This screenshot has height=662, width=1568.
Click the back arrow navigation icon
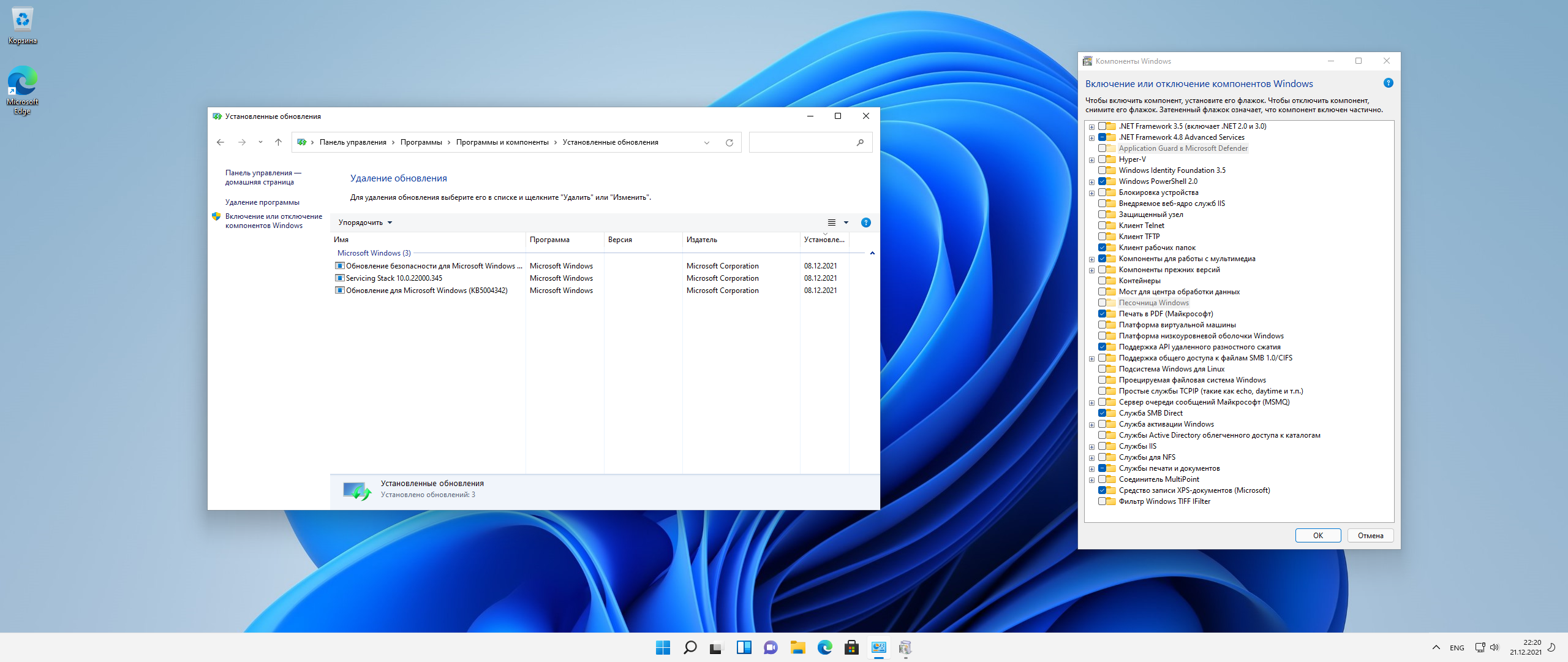point(221,142)
